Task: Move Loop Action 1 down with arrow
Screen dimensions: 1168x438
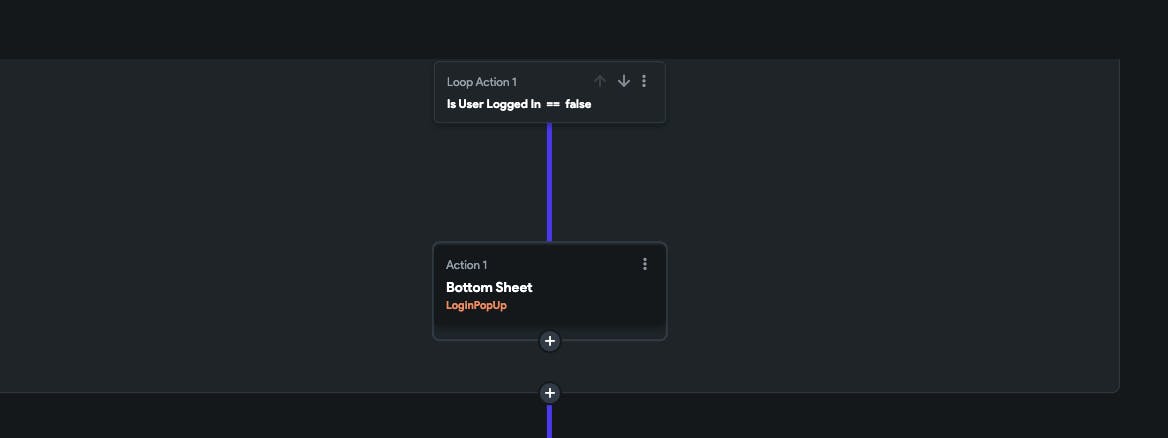Action: tap(624, 81)
